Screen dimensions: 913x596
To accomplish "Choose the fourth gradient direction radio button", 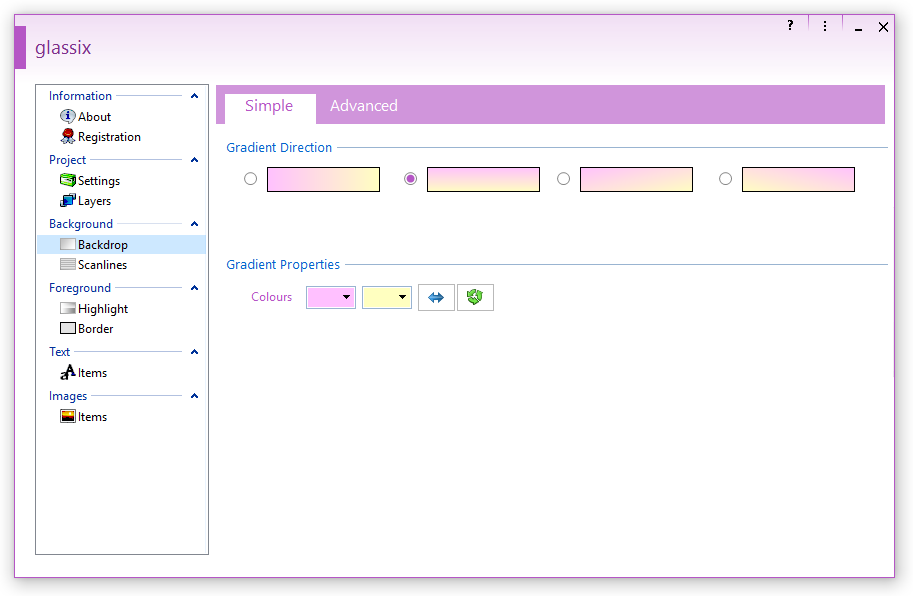I will pos(726,179).
